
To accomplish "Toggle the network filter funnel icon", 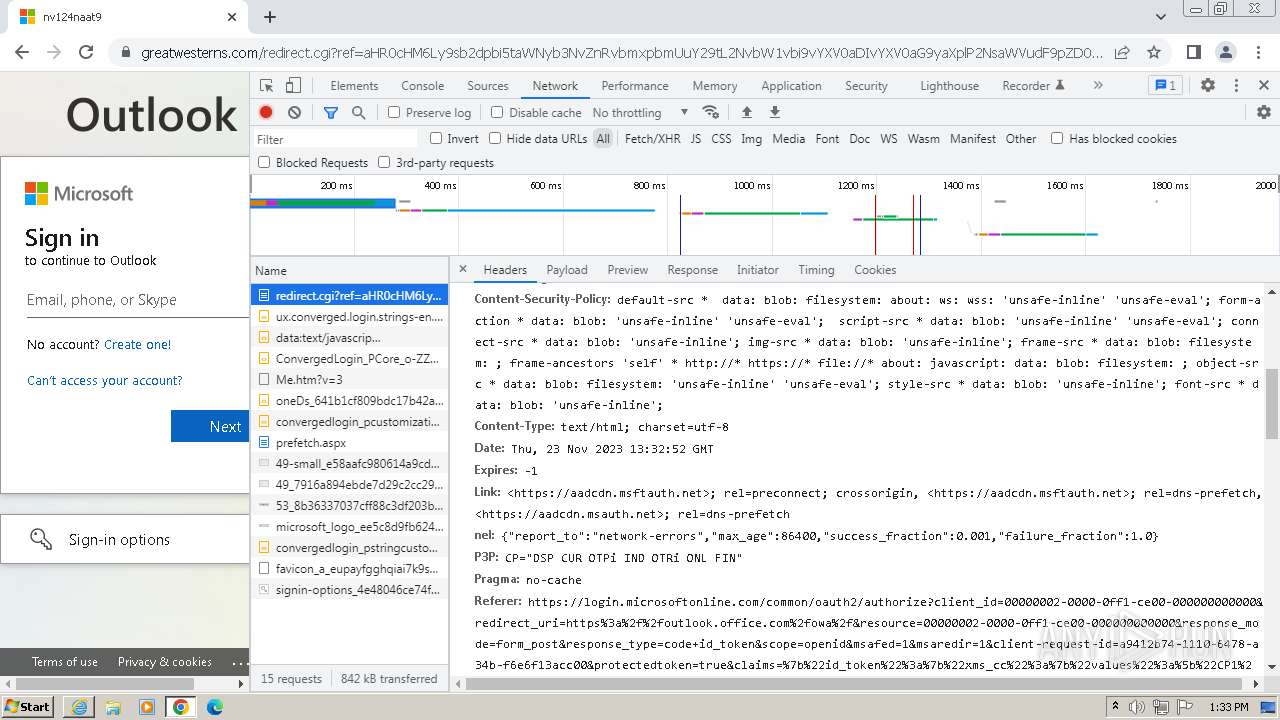I will click(x=331, y=112).
